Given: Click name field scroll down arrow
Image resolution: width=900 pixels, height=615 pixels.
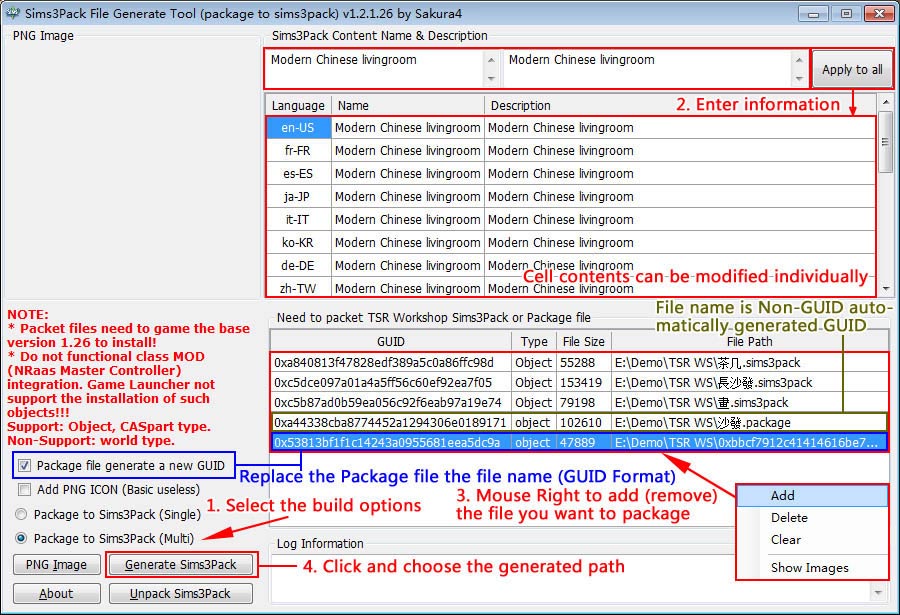Looking at the screenshot, I should tap(491, 79).
